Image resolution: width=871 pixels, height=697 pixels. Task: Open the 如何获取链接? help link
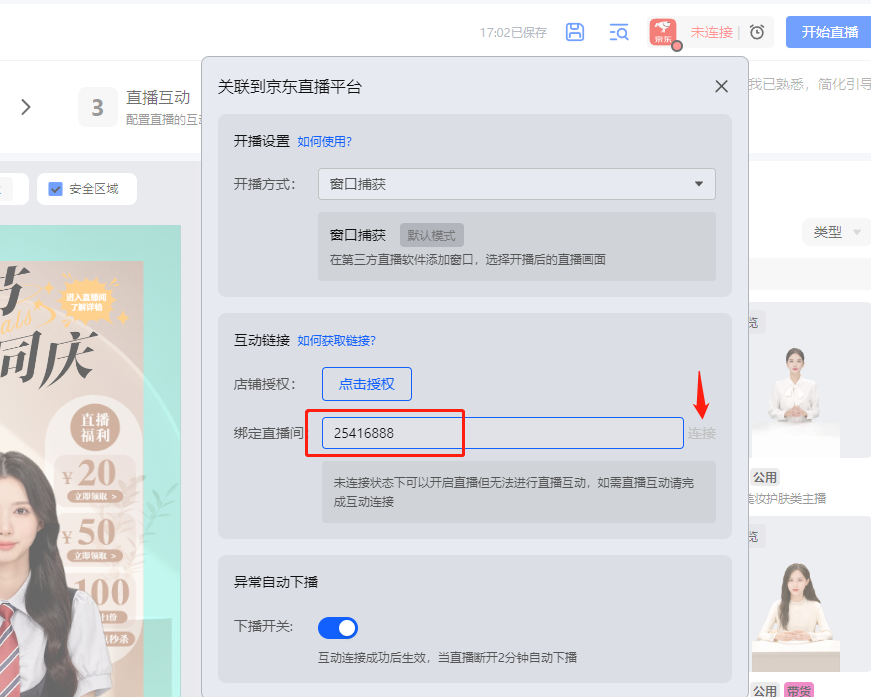[x=336, y=341]
